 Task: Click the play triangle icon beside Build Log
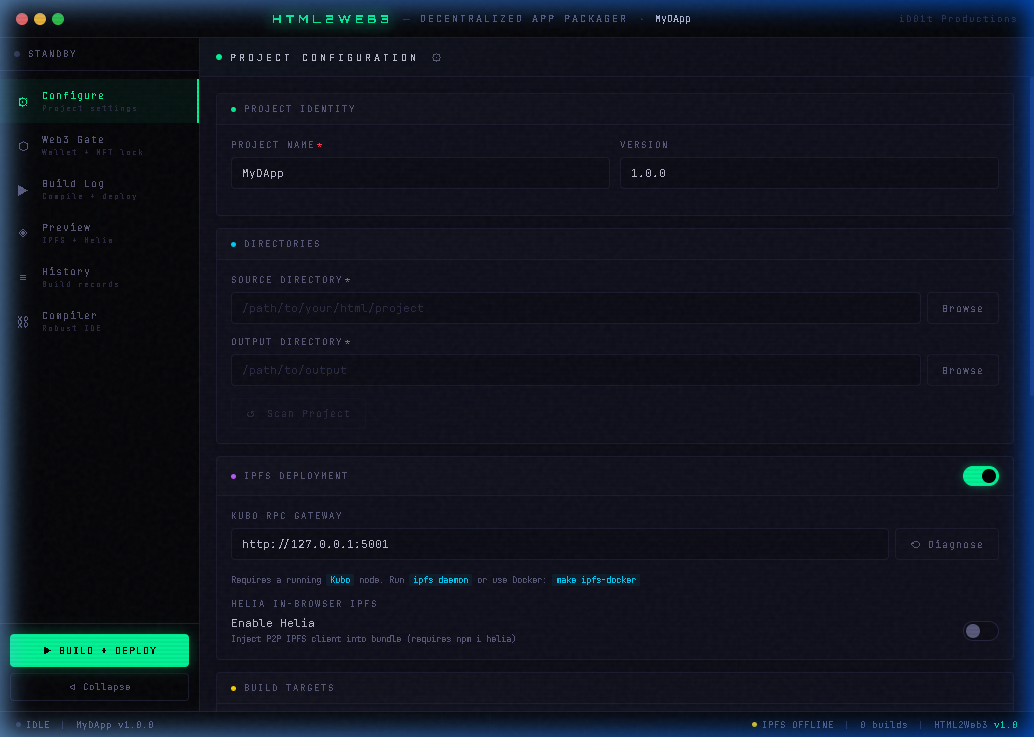click(23, 191)
